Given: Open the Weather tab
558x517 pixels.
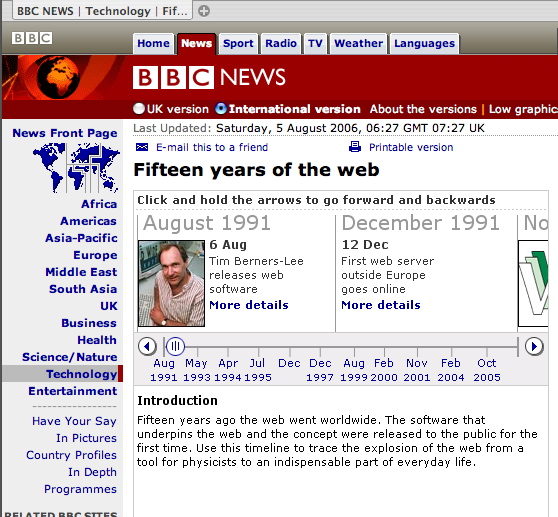Looking at the screenshot, I should [x=358, y=43].
